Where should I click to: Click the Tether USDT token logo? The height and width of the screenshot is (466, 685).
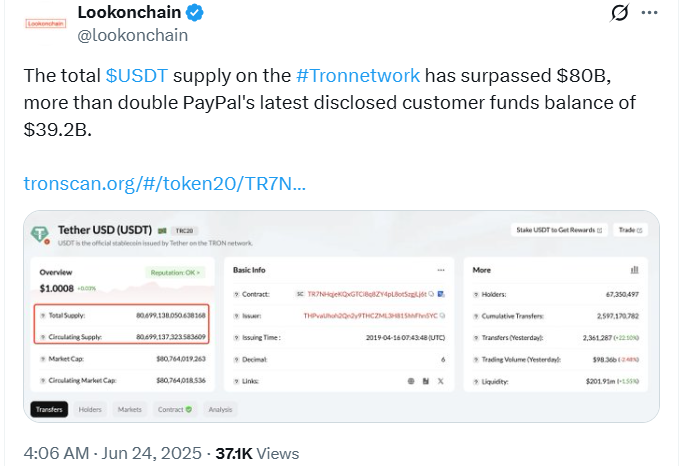click(40, 234)
